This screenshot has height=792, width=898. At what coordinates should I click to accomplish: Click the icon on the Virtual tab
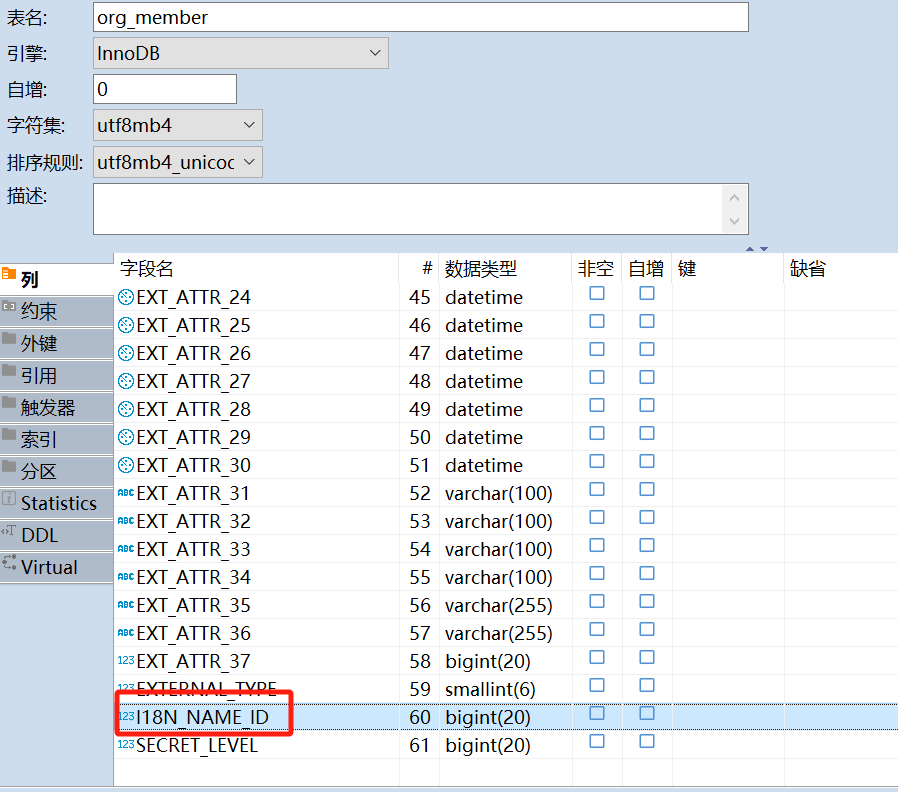coord(9,562)
